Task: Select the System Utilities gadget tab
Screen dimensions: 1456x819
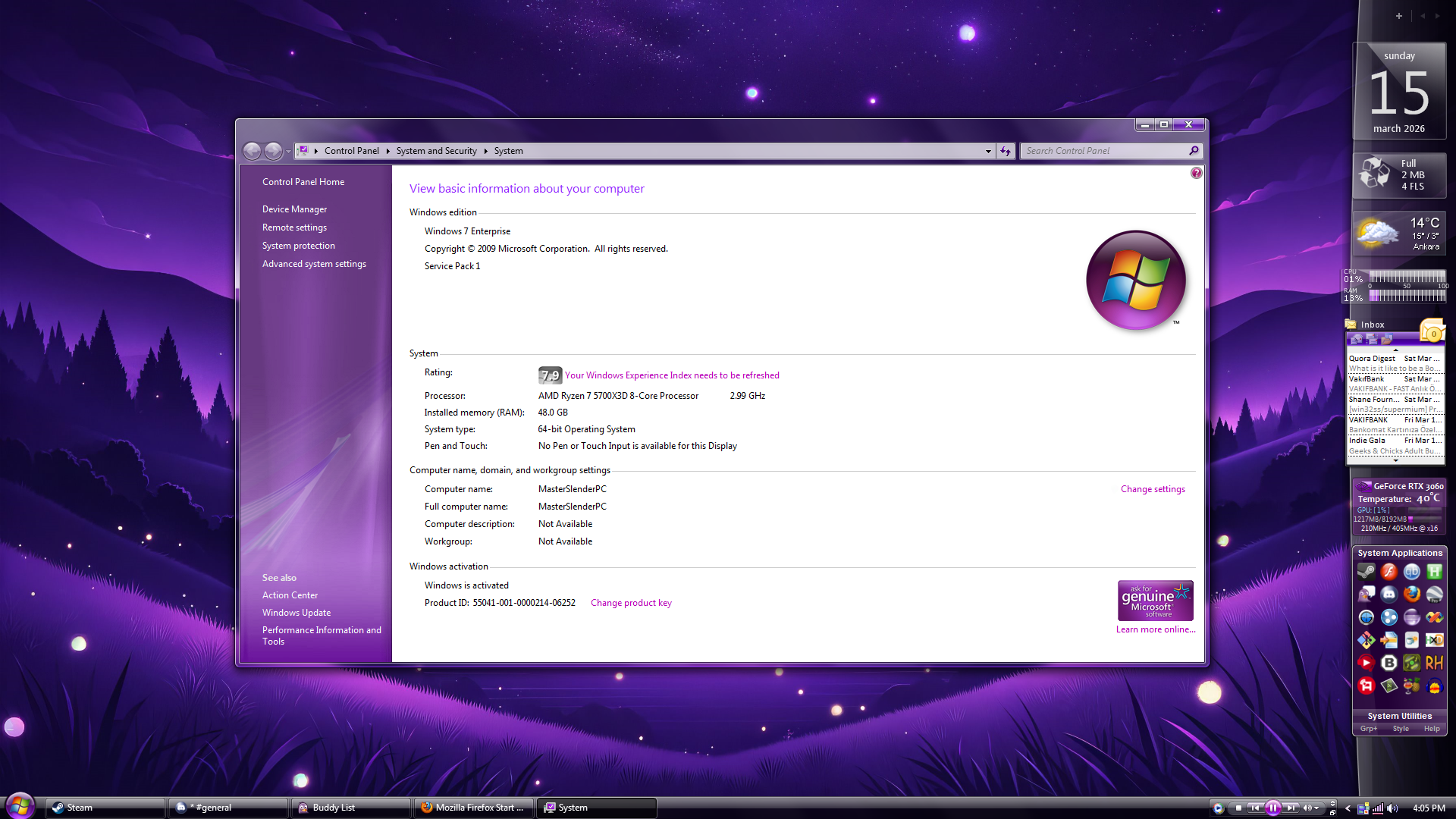Action: pyautogui.click(x=1399, y=716)
